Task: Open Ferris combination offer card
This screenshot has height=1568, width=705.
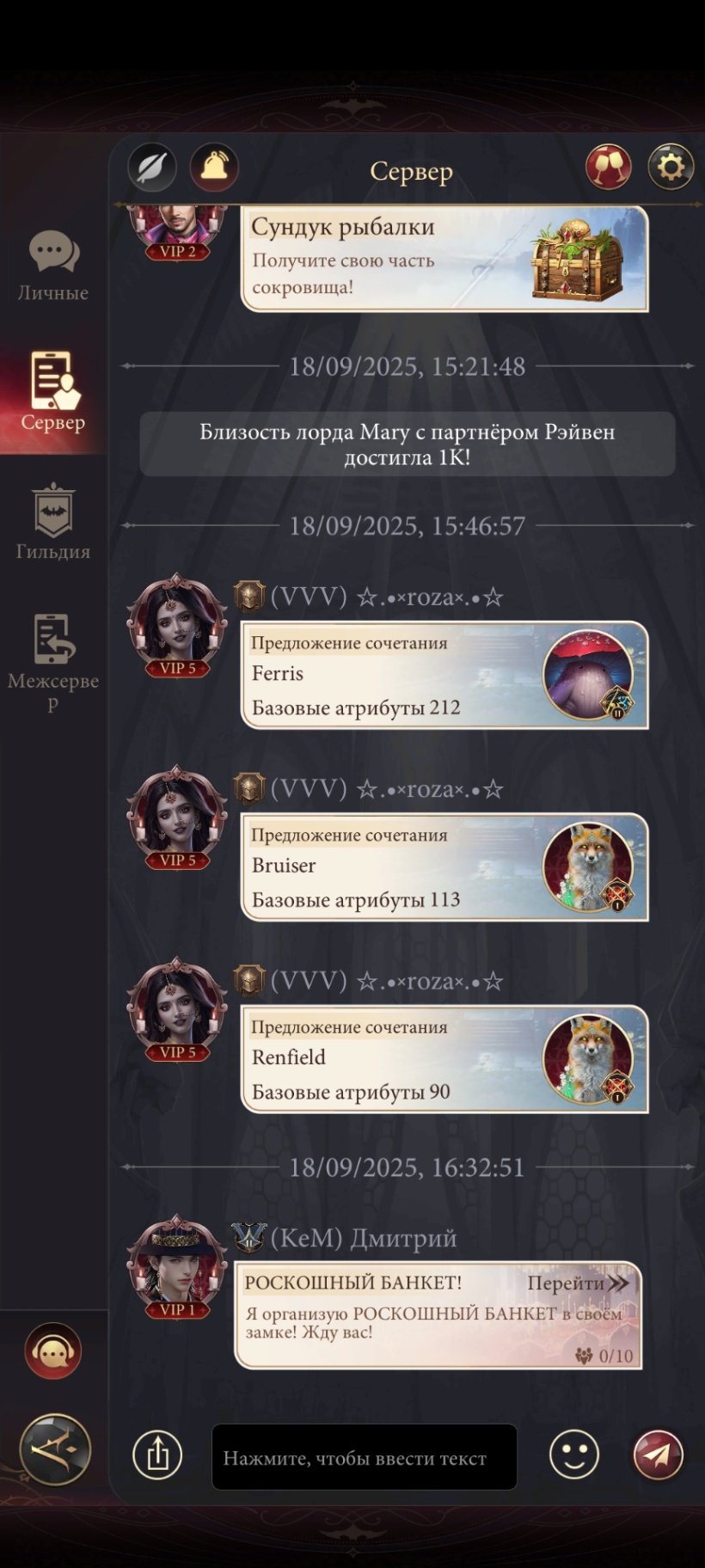Action: point(444,675)
